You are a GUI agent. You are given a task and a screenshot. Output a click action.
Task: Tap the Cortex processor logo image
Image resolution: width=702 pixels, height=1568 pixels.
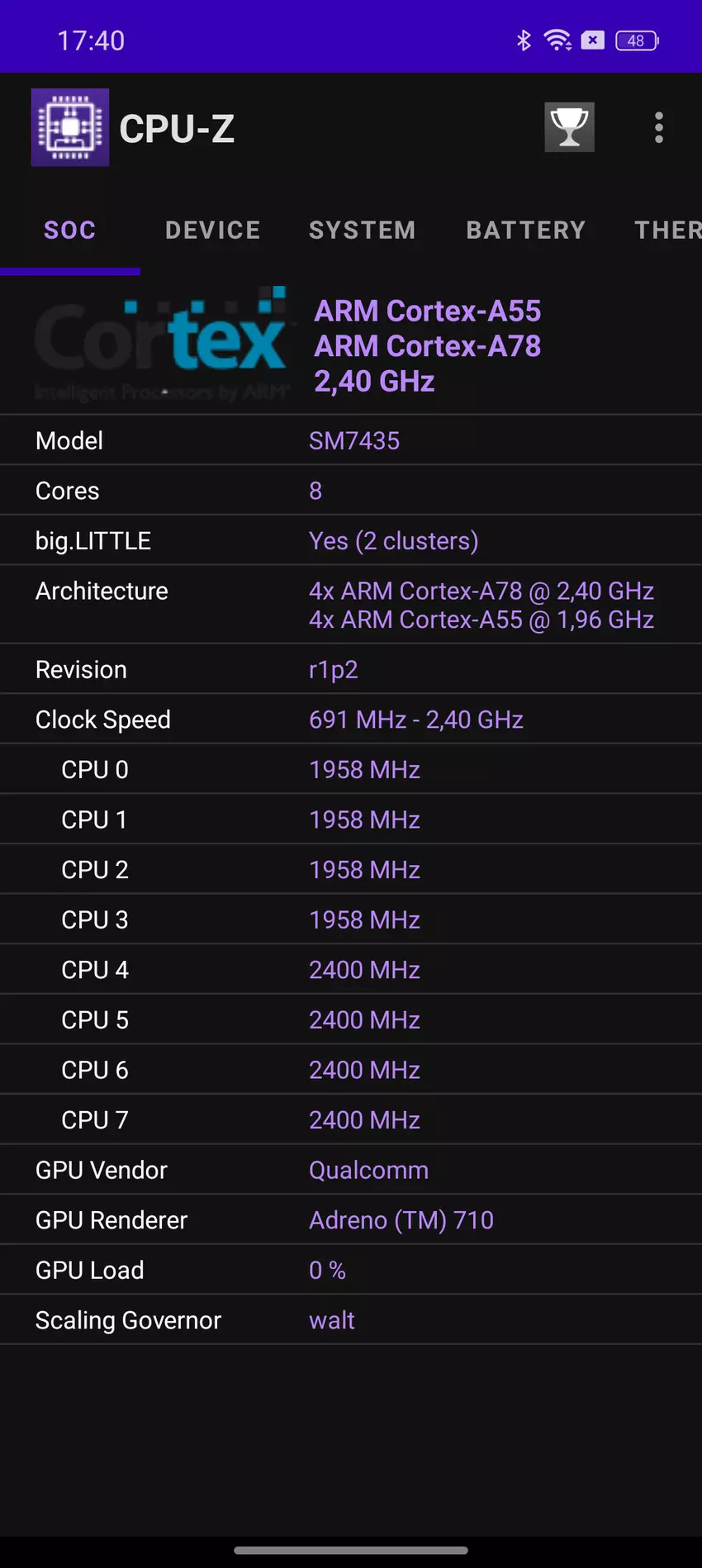click(x=163, y=344)
